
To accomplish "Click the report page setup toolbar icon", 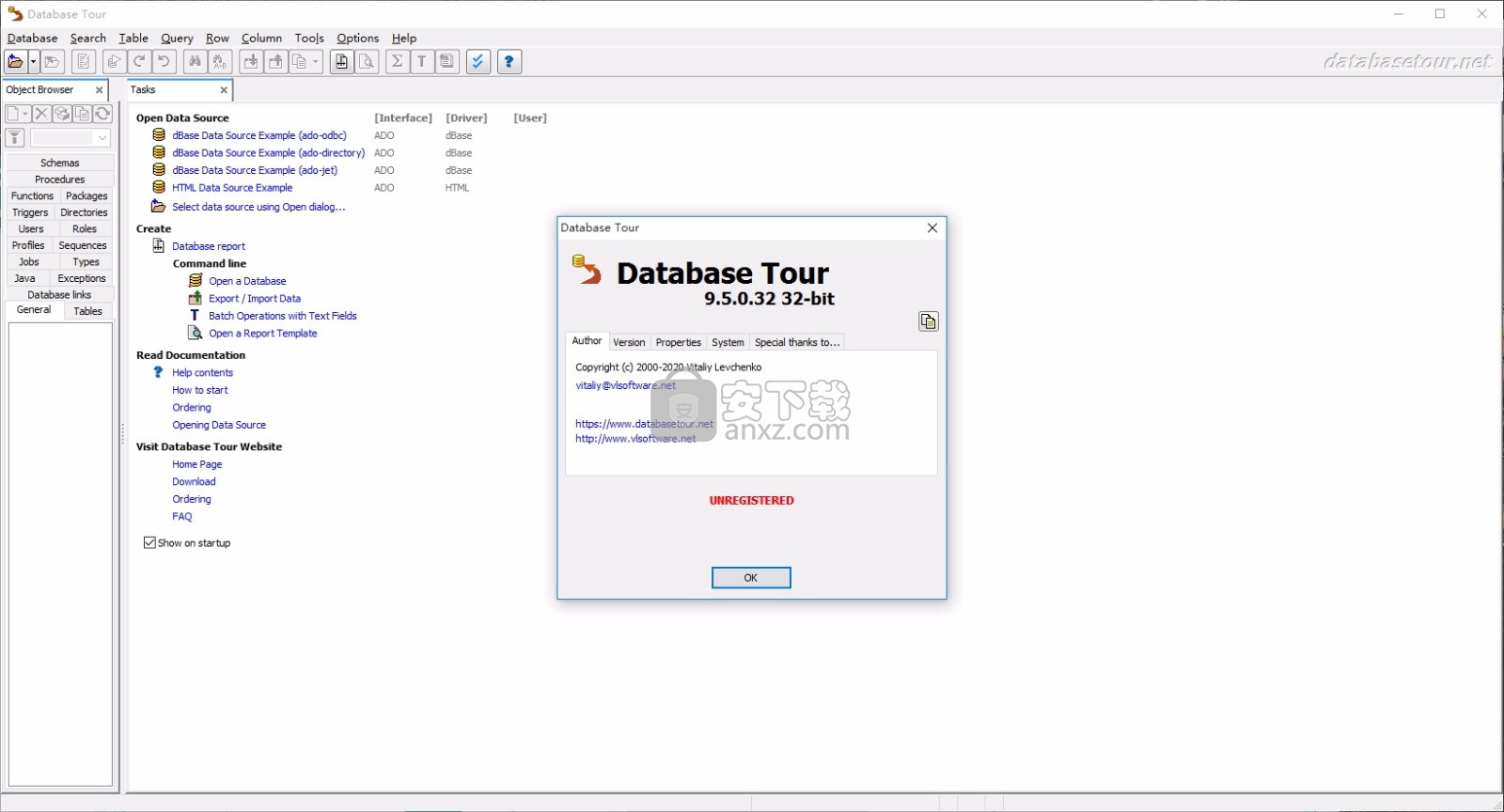I will click(341, 62).
